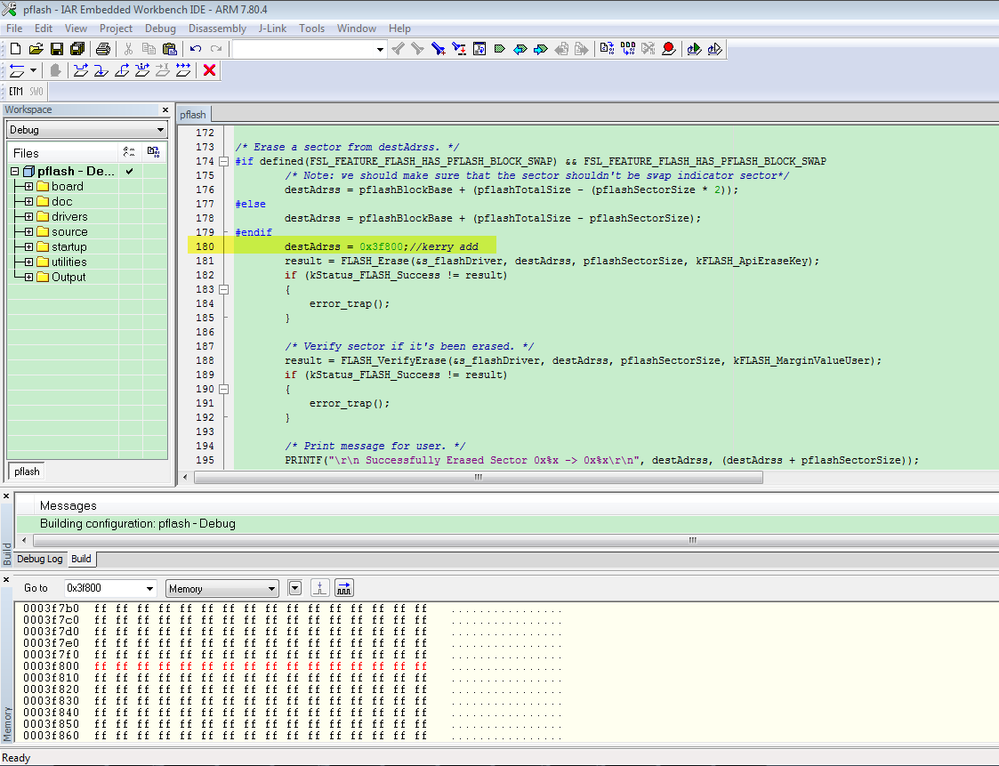Click the Paste clipboard icon
This screenshot has height=766, width=999.
[x=169, y=49]
